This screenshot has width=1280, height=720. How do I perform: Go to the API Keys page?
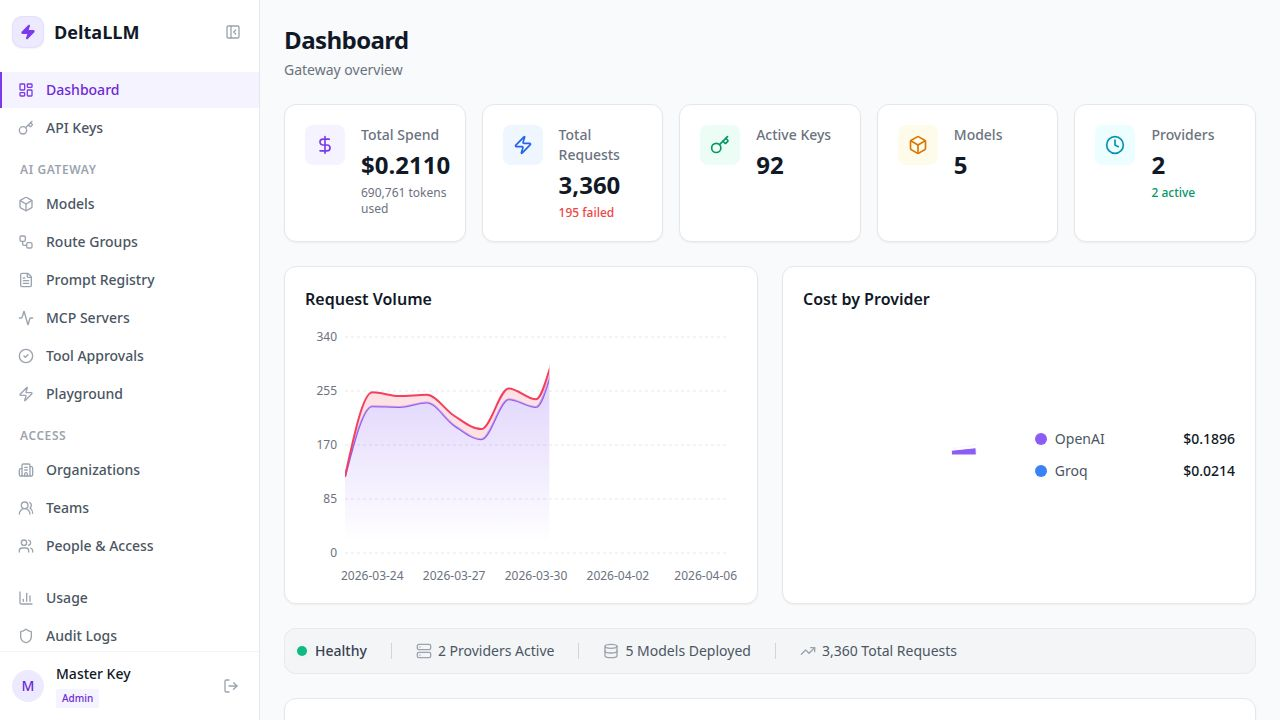tap(130, 128)
